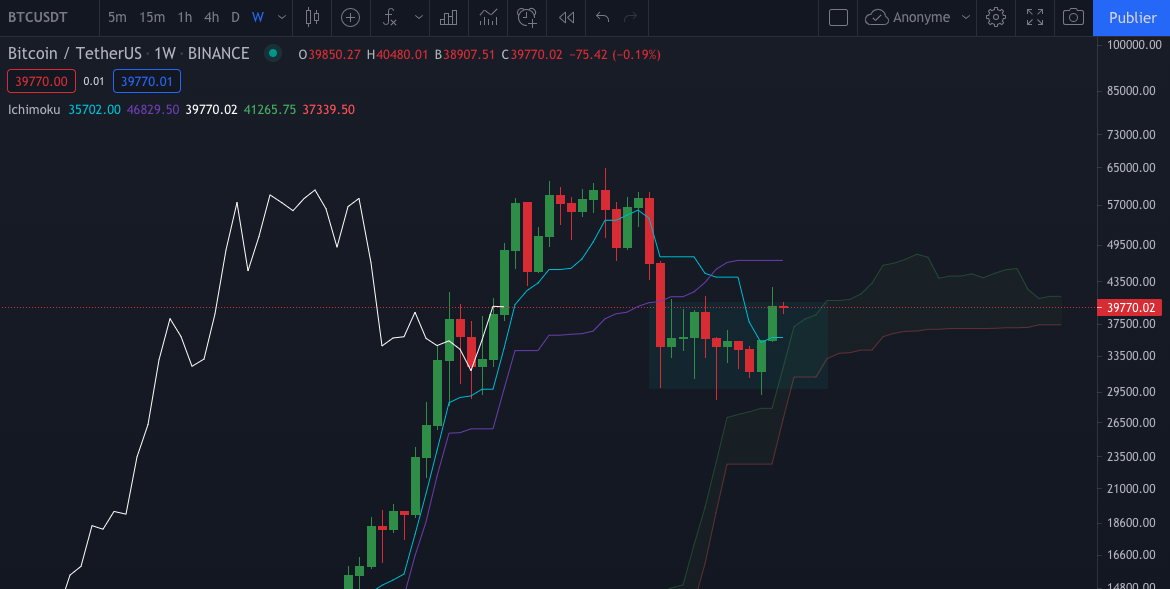The width and height of the screenshot is (1170, 589).
Task: Switch to the 1h timeframe
Action: click(x=184, y=17)
